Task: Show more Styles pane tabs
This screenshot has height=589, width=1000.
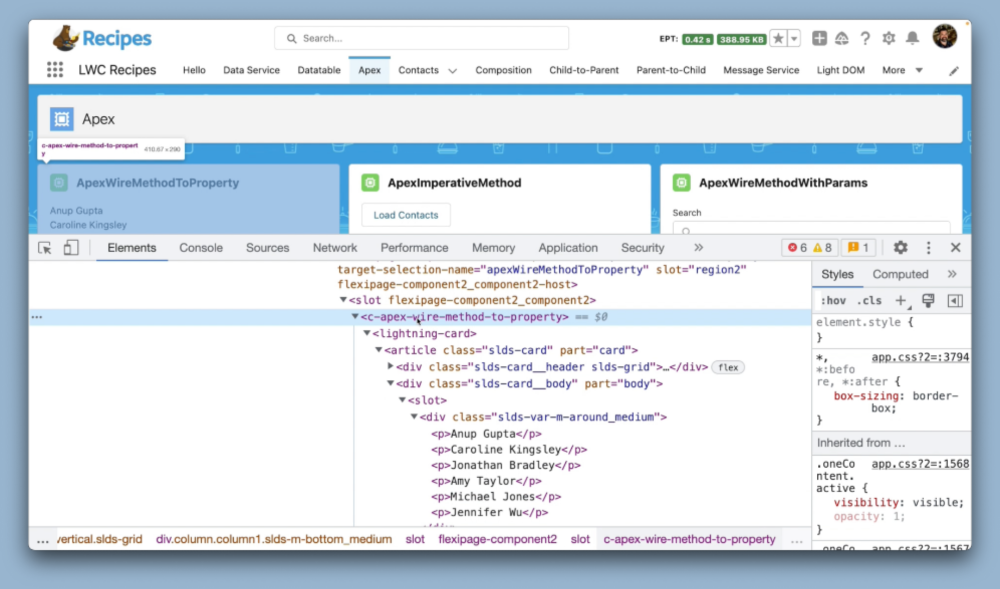Action: [952, 274]
